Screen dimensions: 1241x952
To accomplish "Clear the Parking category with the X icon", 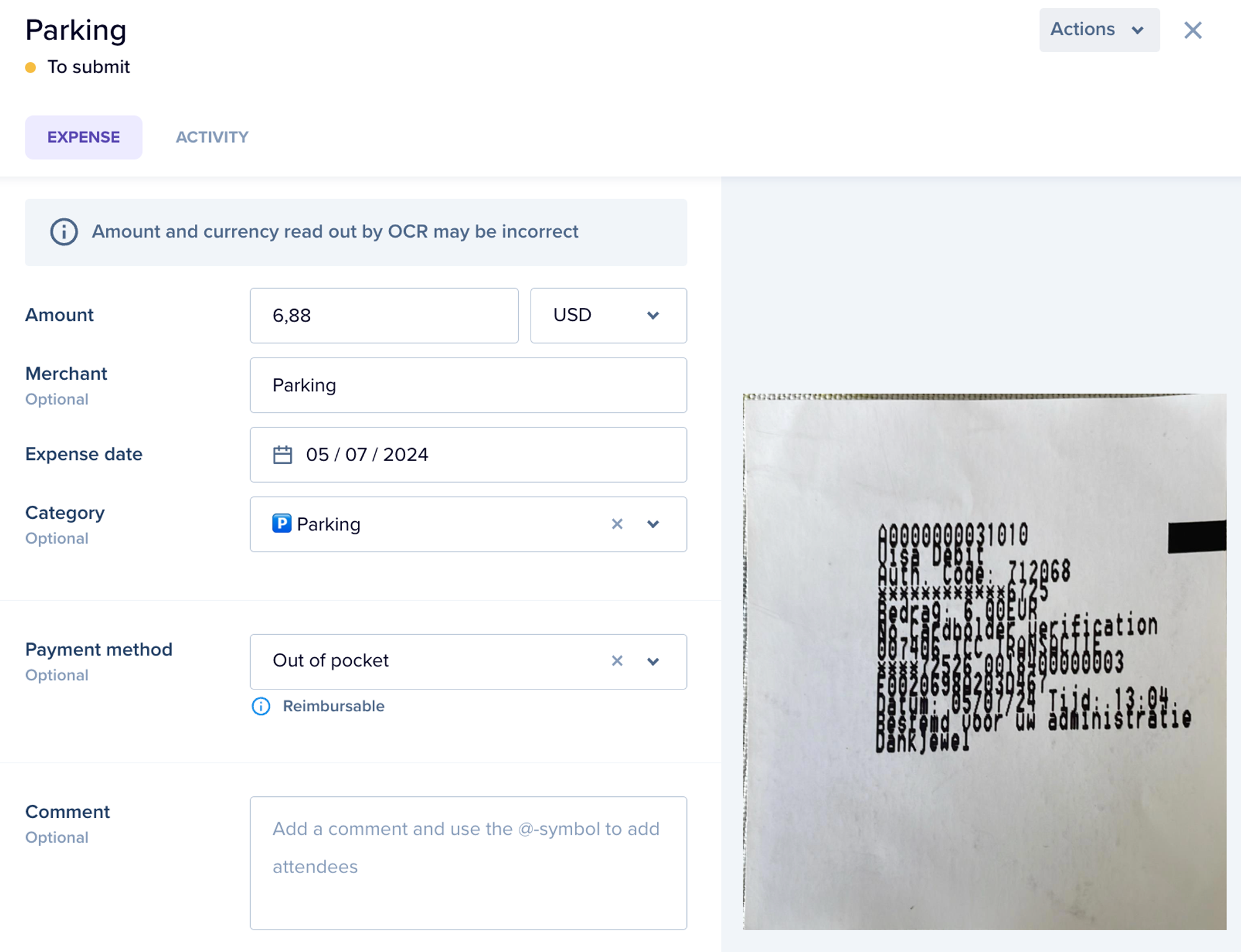I will 617,524.
